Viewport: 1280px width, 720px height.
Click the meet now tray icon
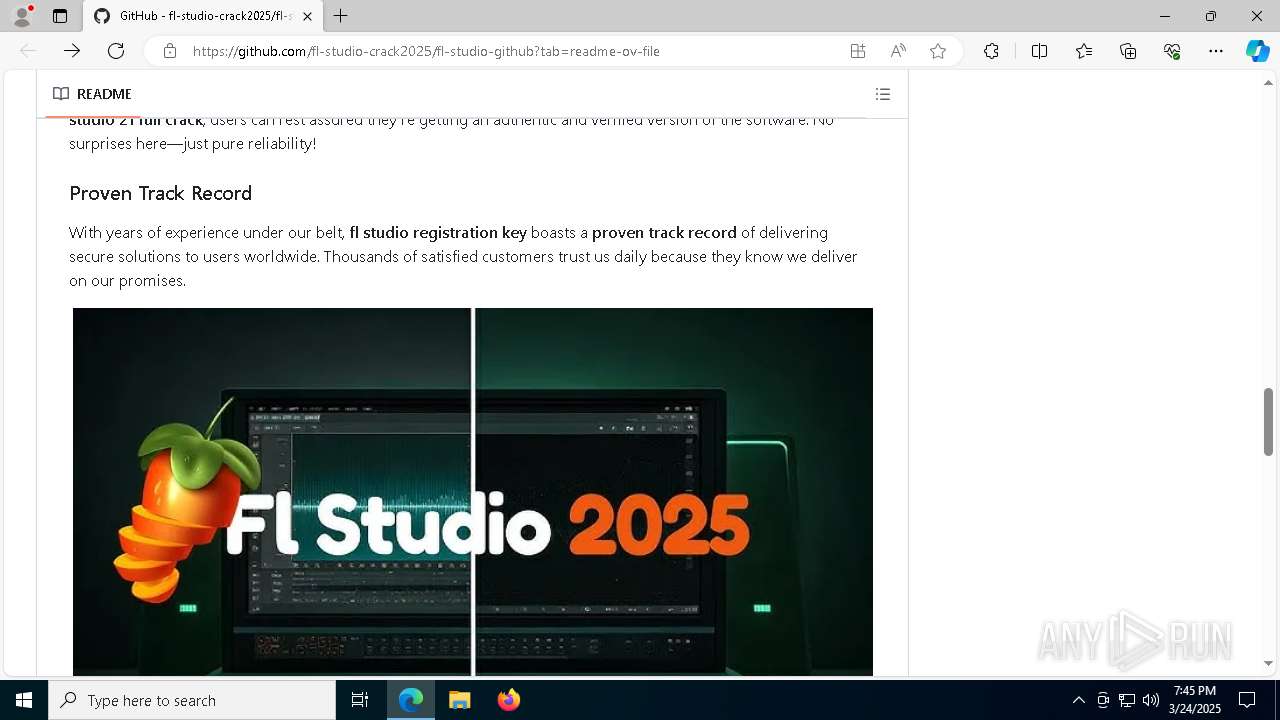[1103, 700]
